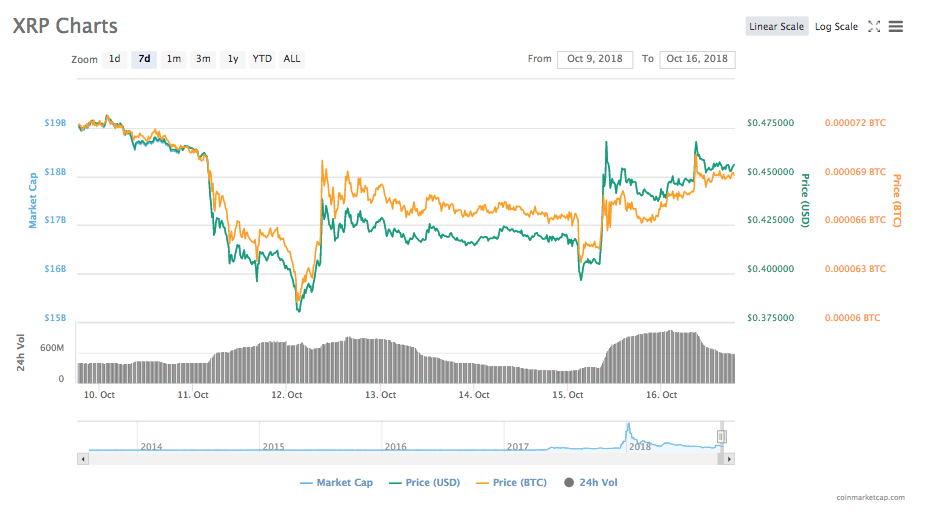This screenshot has height=515, width=930.
Task: Set zoom range to 1y
Action: click(x=232, y=59)
